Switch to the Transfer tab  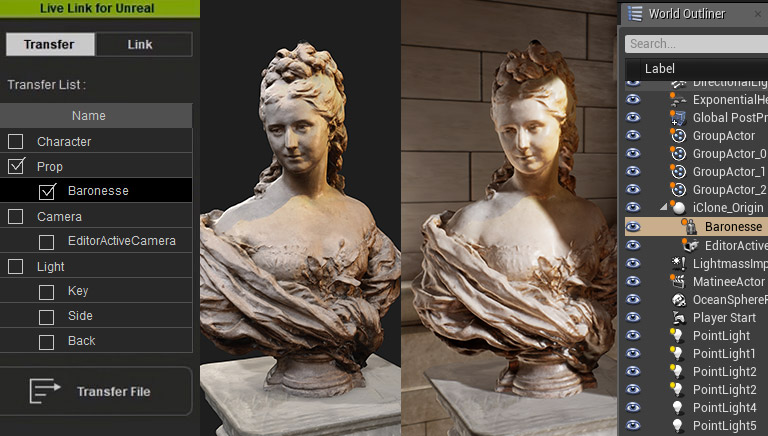coord(50,45)
